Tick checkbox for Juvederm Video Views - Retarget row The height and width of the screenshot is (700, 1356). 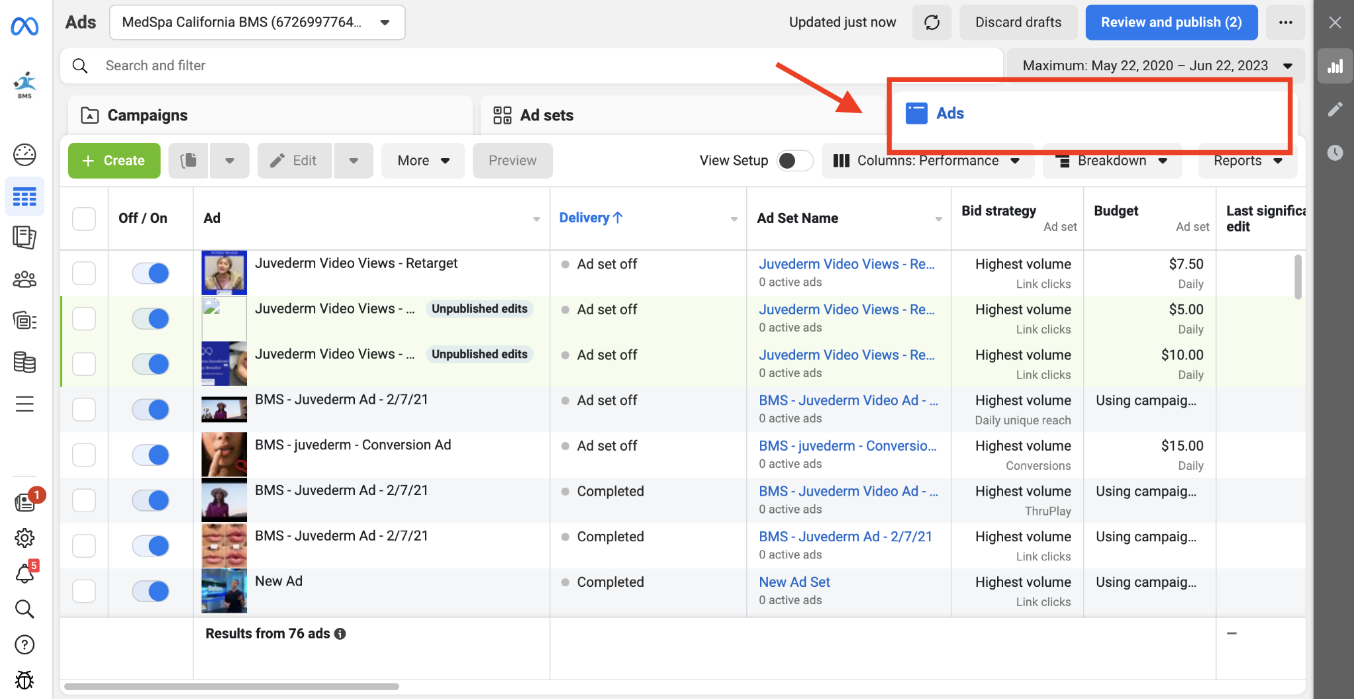point(84,273)
